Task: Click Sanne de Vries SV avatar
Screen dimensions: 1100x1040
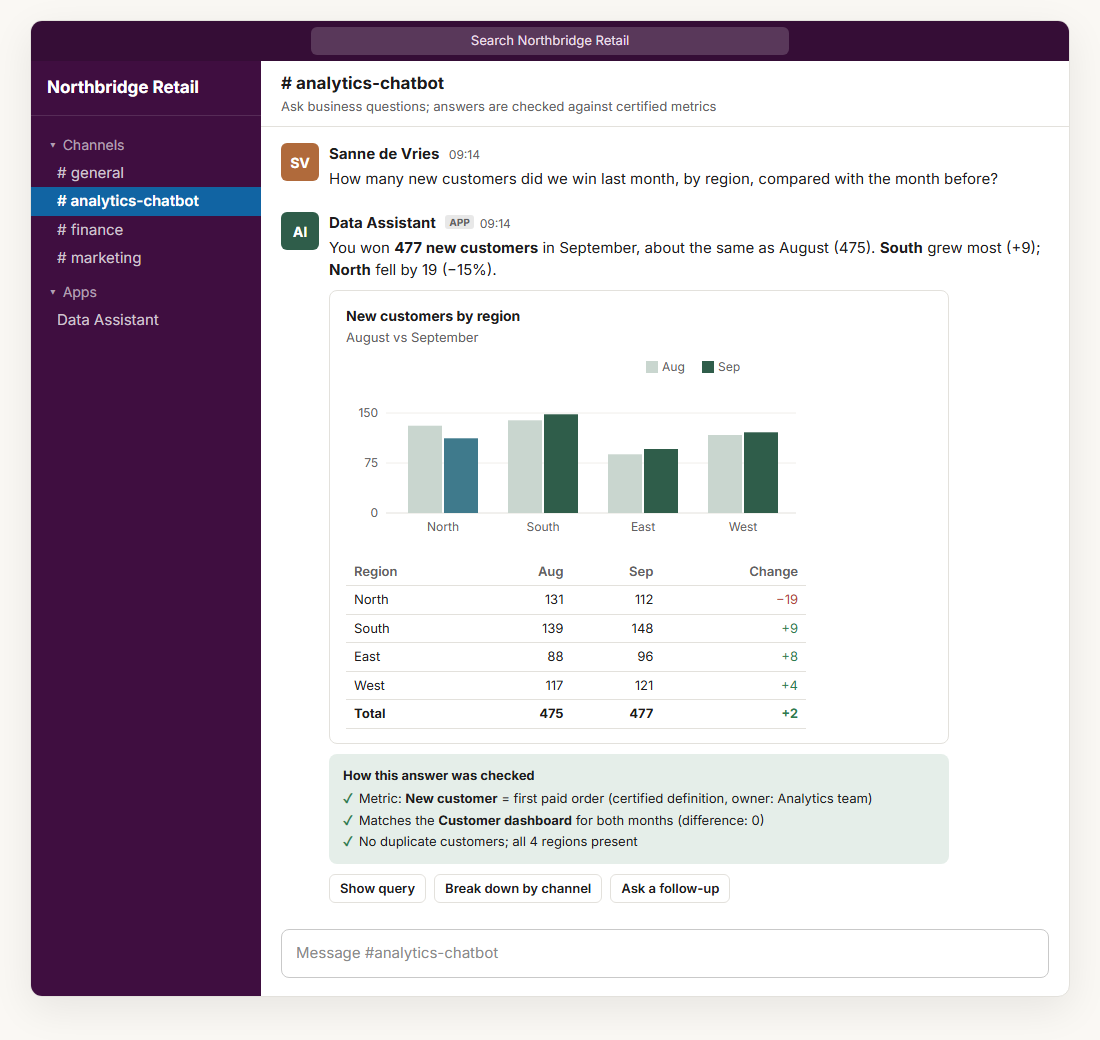Action: coord(300,162)
